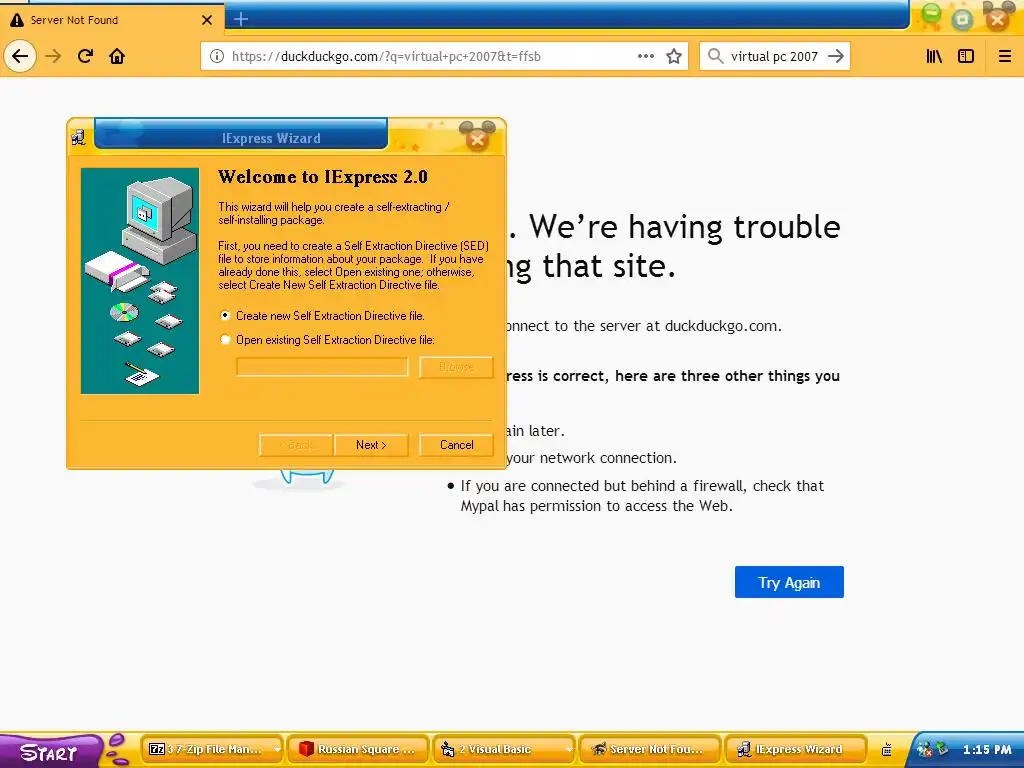Click the Welcome to IExpress 2.0 heading

[323, 177]
